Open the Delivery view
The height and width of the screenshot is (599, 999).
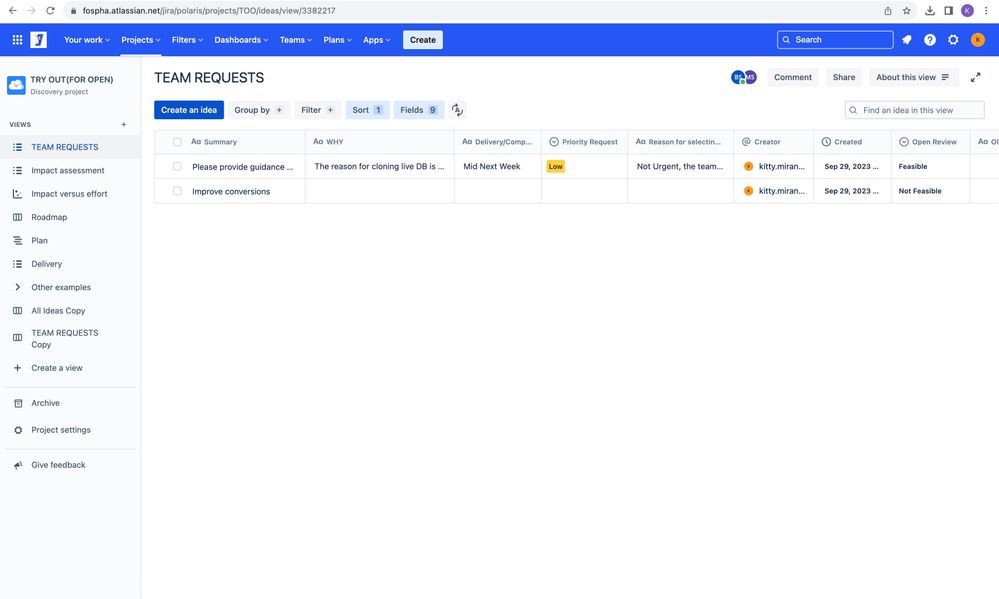click(x=48, y=263)
